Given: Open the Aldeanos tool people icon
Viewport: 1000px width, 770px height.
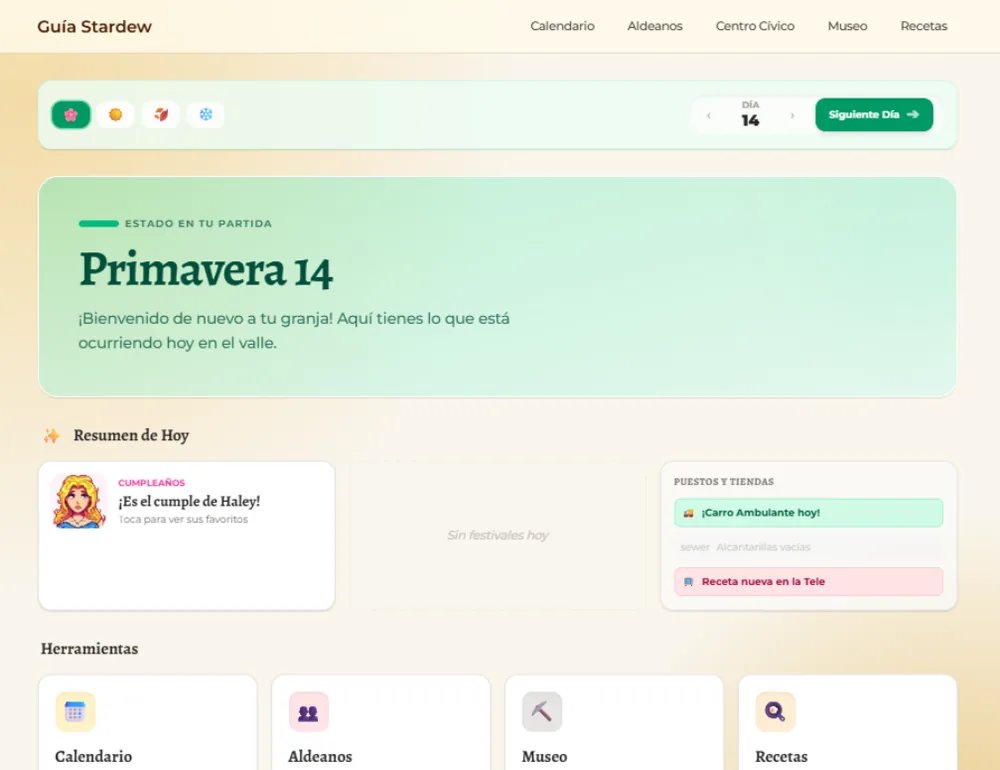Looking at the screenshot, I should pyautogui.click(x=308, y=712).
